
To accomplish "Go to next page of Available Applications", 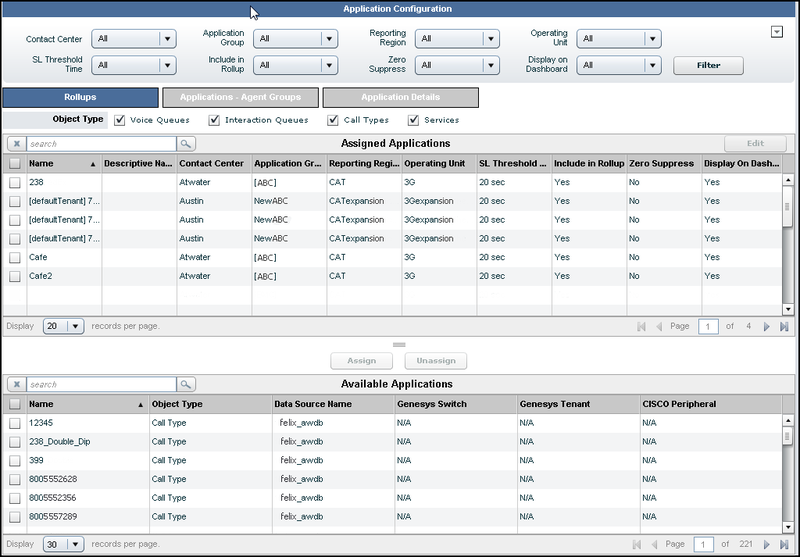I will coord(766,544).
